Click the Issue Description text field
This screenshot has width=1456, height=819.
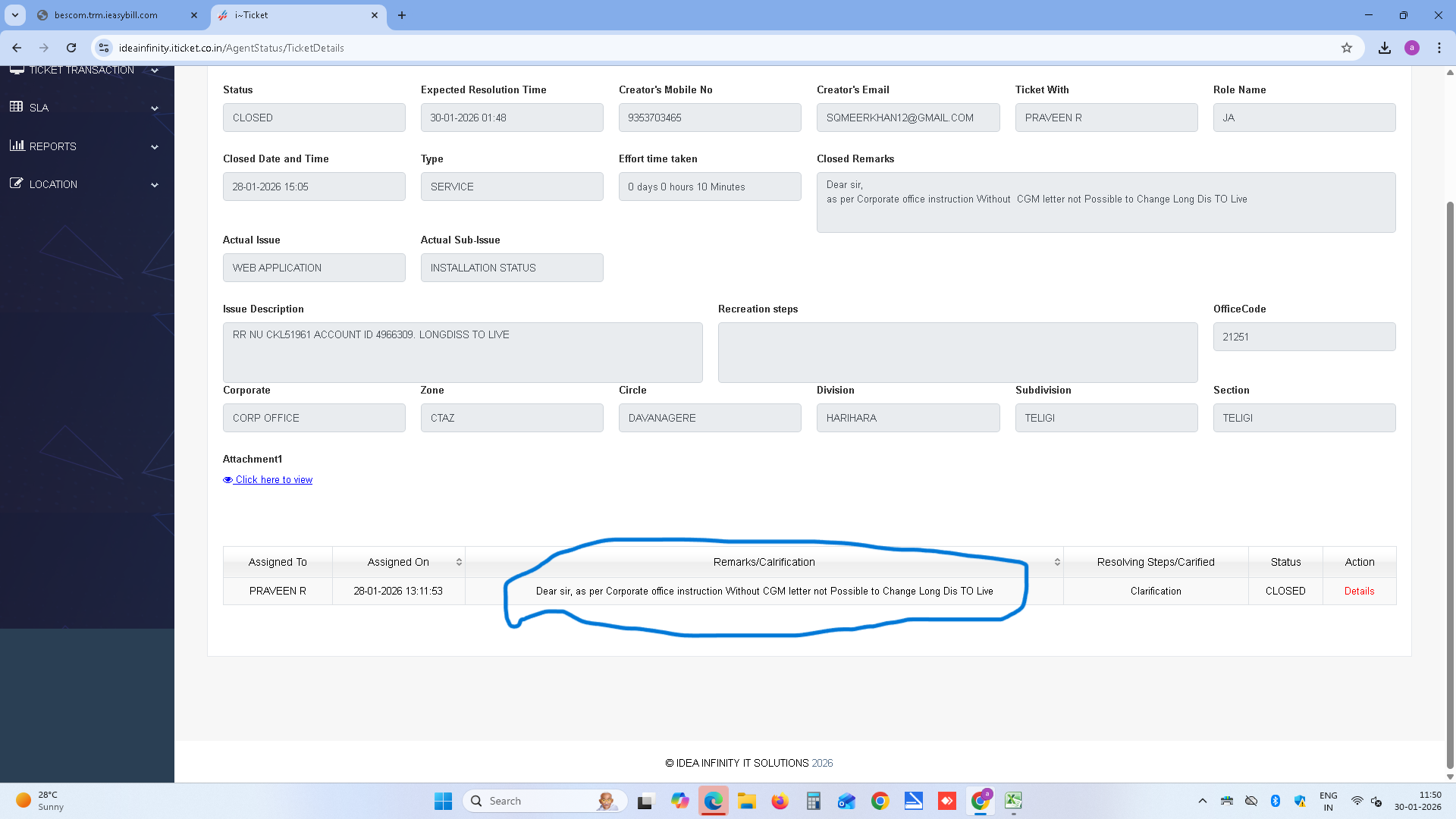(x=463, y=353)
